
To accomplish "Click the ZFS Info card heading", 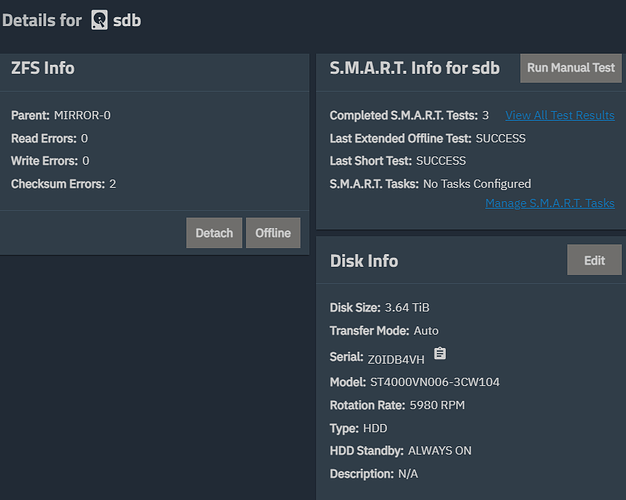I will [42, 69].
